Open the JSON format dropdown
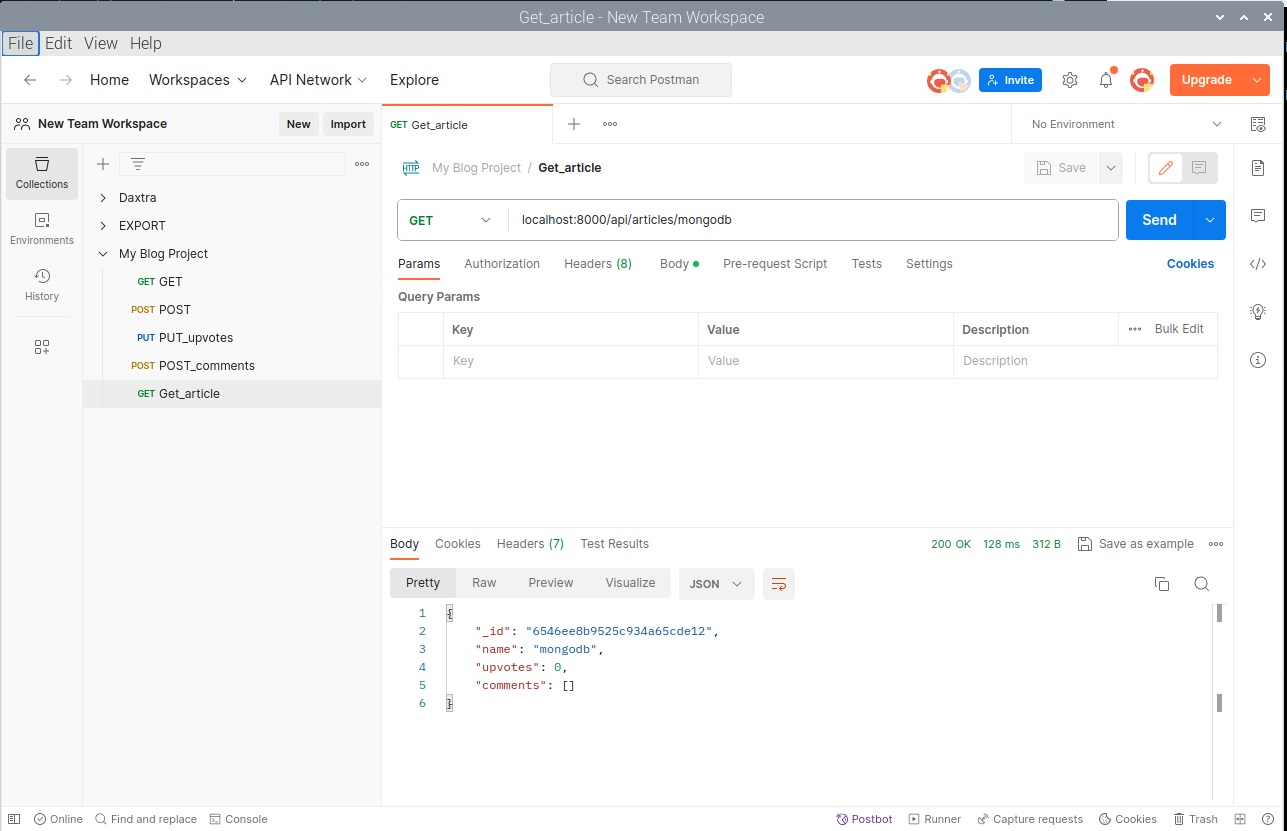This screenshot has height=831, width=1287. click(717, 584)
